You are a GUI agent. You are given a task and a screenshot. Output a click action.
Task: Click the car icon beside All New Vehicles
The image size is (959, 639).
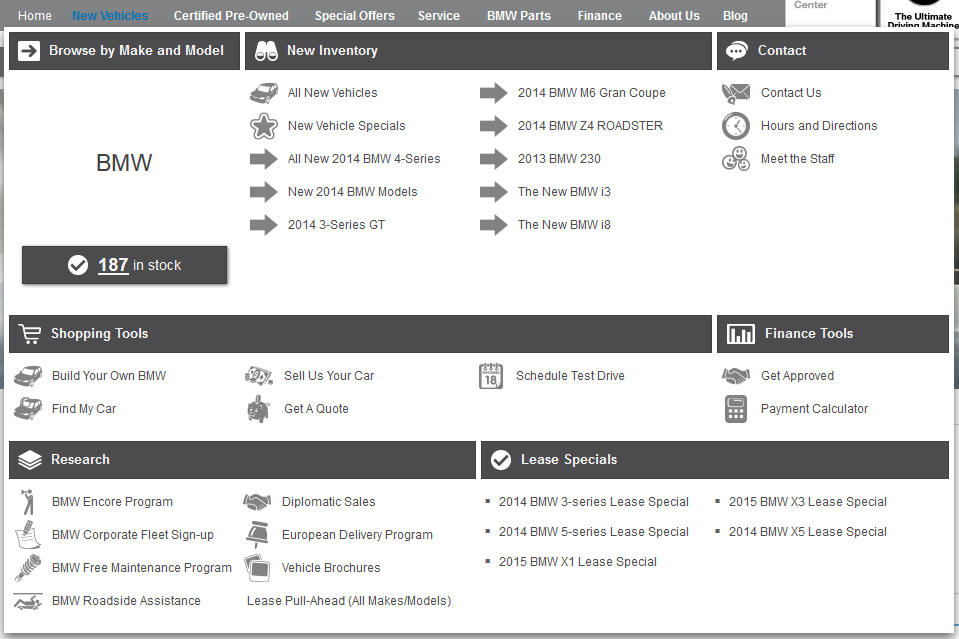pos(264,93)
